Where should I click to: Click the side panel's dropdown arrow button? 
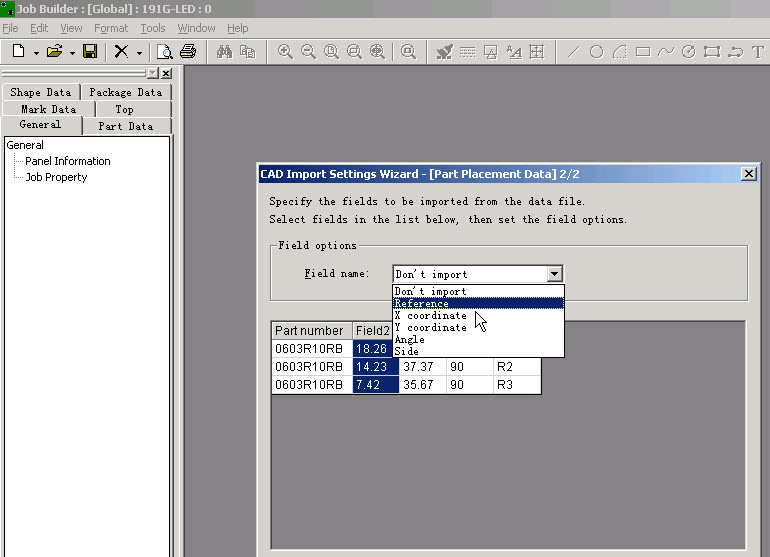[x=153, y=73]
